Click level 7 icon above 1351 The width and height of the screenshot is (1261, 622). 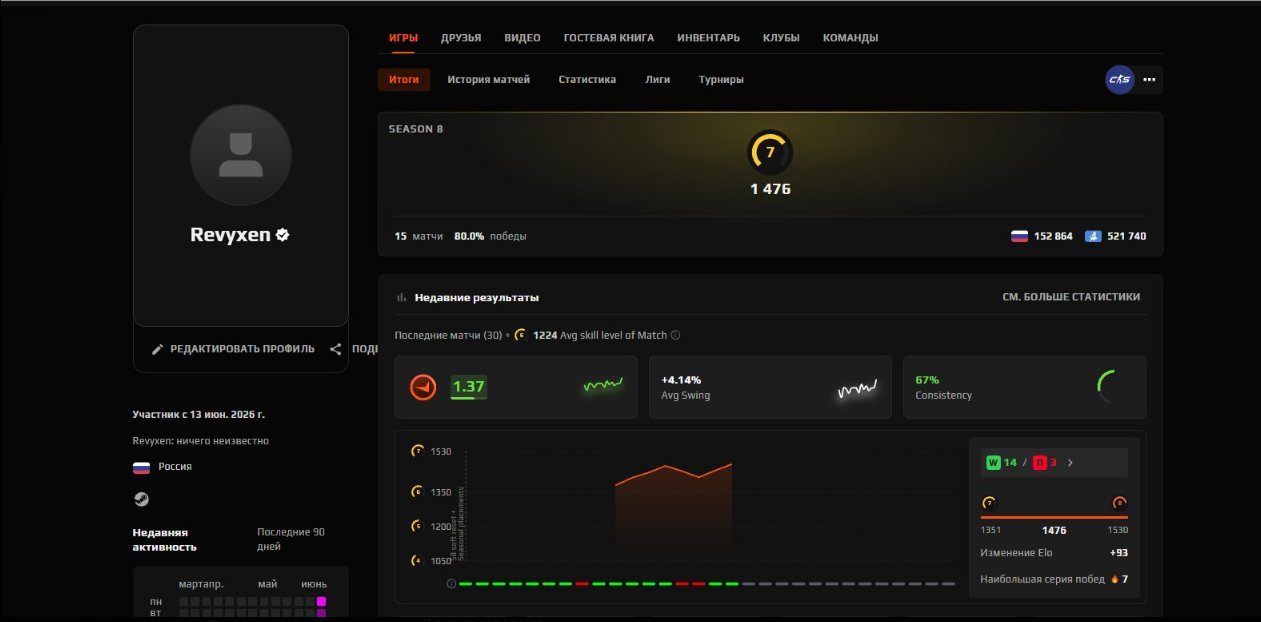(989, 503)
